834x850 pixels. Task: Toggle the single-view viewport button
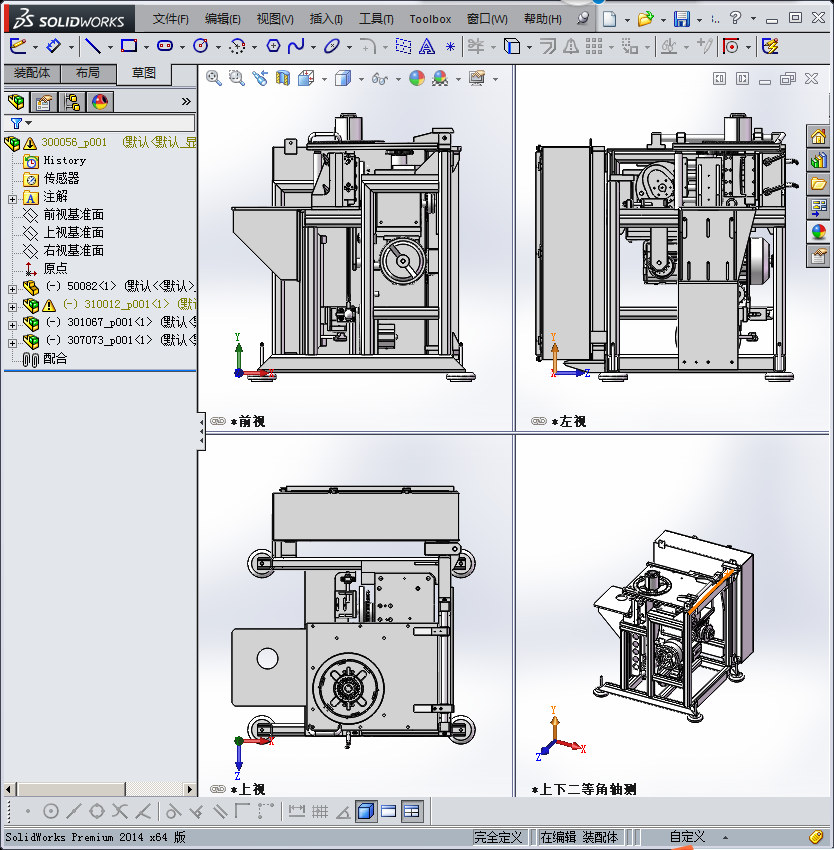[366, 811]
